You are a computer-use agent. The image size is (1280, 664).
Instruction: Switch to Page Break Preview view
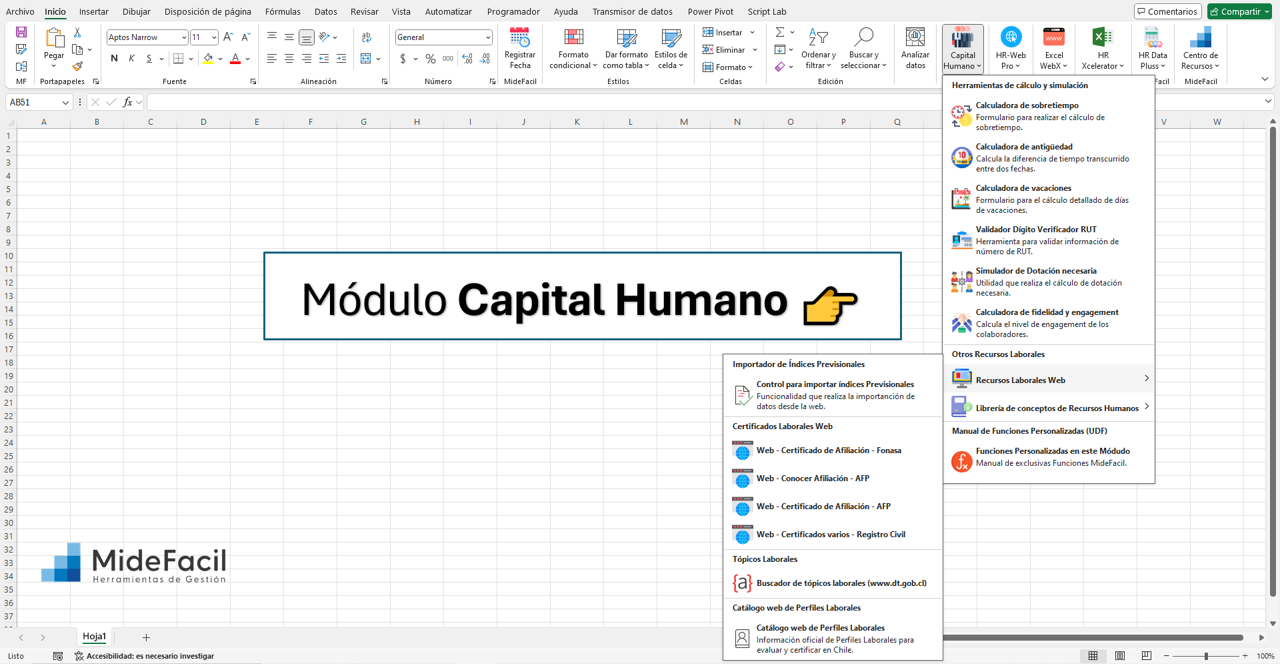click(1147, 656)
